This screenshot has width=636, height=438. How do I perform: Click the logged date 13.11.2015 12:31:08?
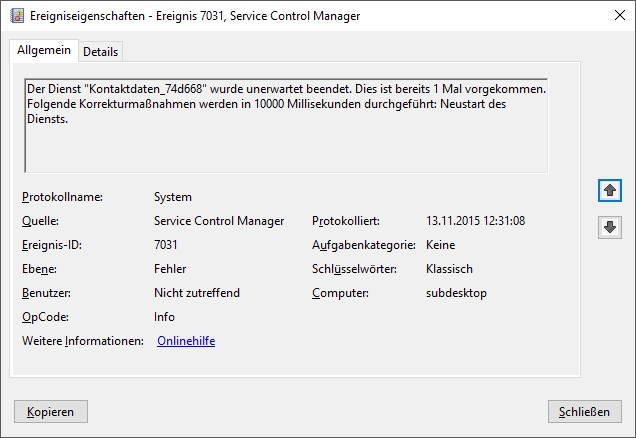click(x=475, y=221)
